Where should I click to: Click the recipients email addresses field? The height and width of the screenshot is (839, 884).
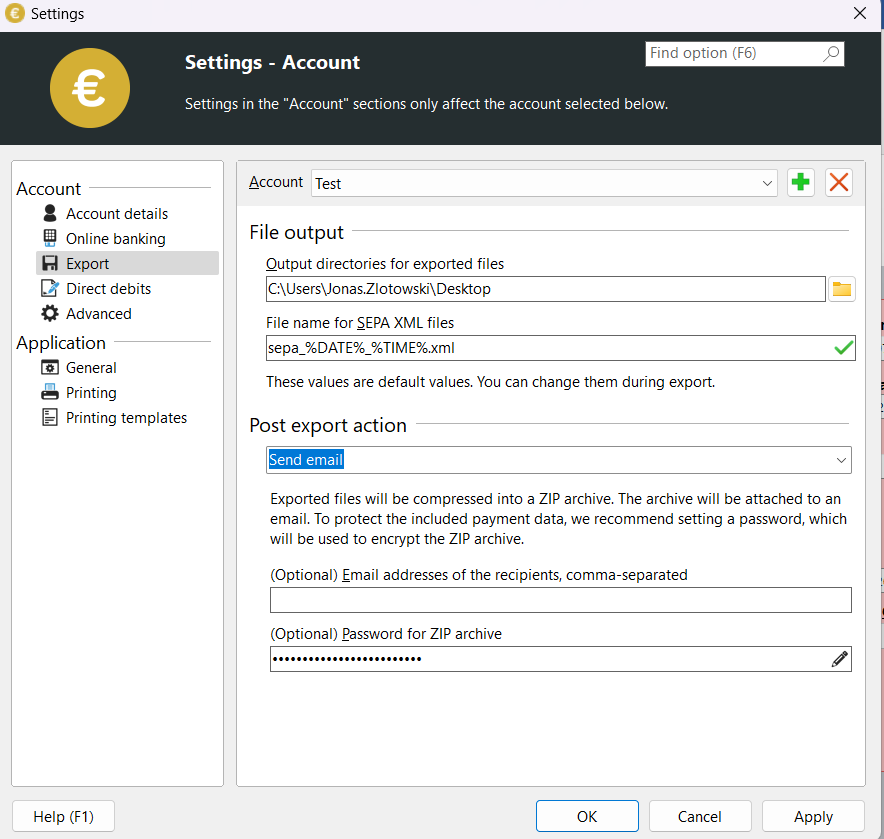(560, 600)
